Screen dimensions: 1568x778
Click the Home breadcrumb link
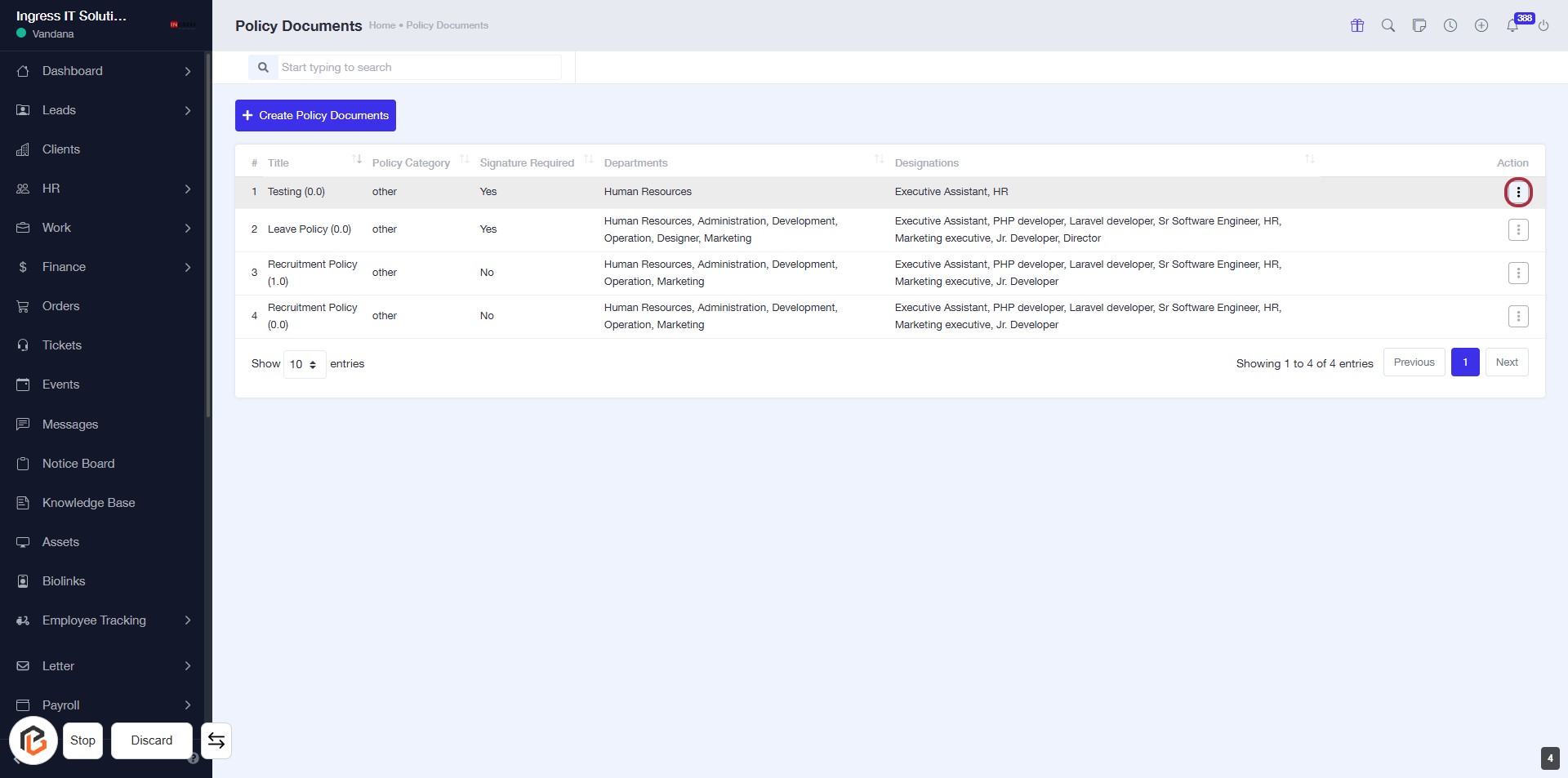pos(381,25)
